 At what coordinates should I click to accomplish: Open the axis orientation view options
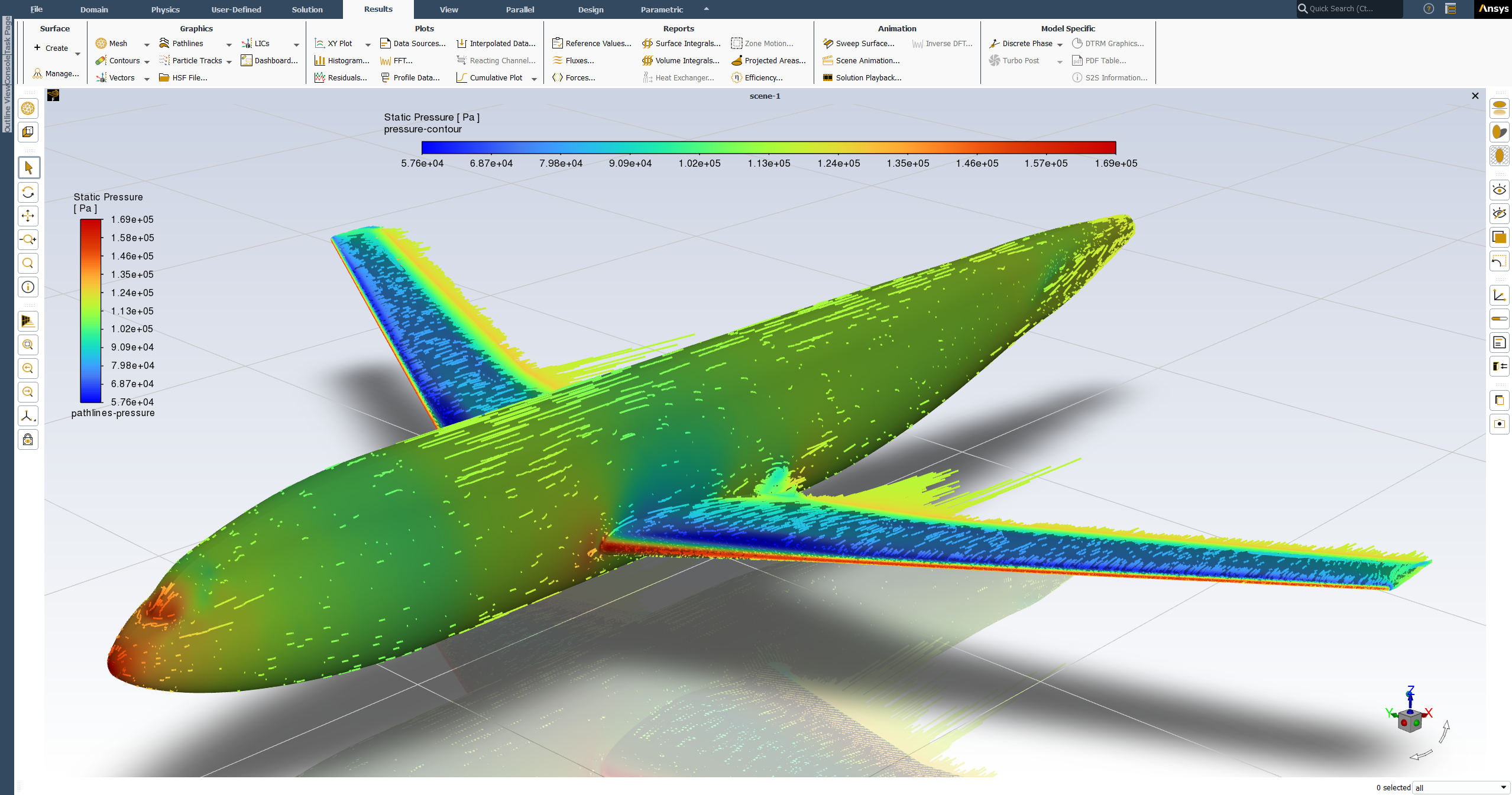pyautogui.click(x=28, y=416)
